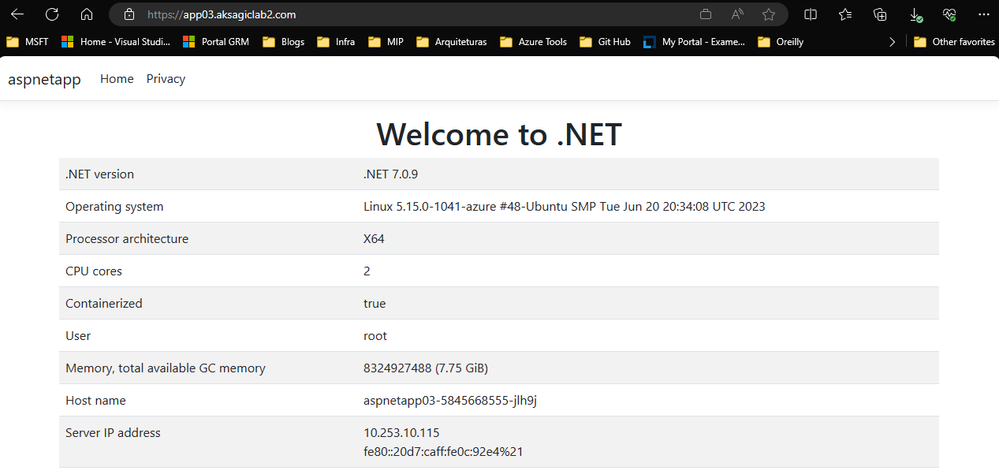
Task: Click the Host name label
Action: pyautogui.click(x=96, y=401)
